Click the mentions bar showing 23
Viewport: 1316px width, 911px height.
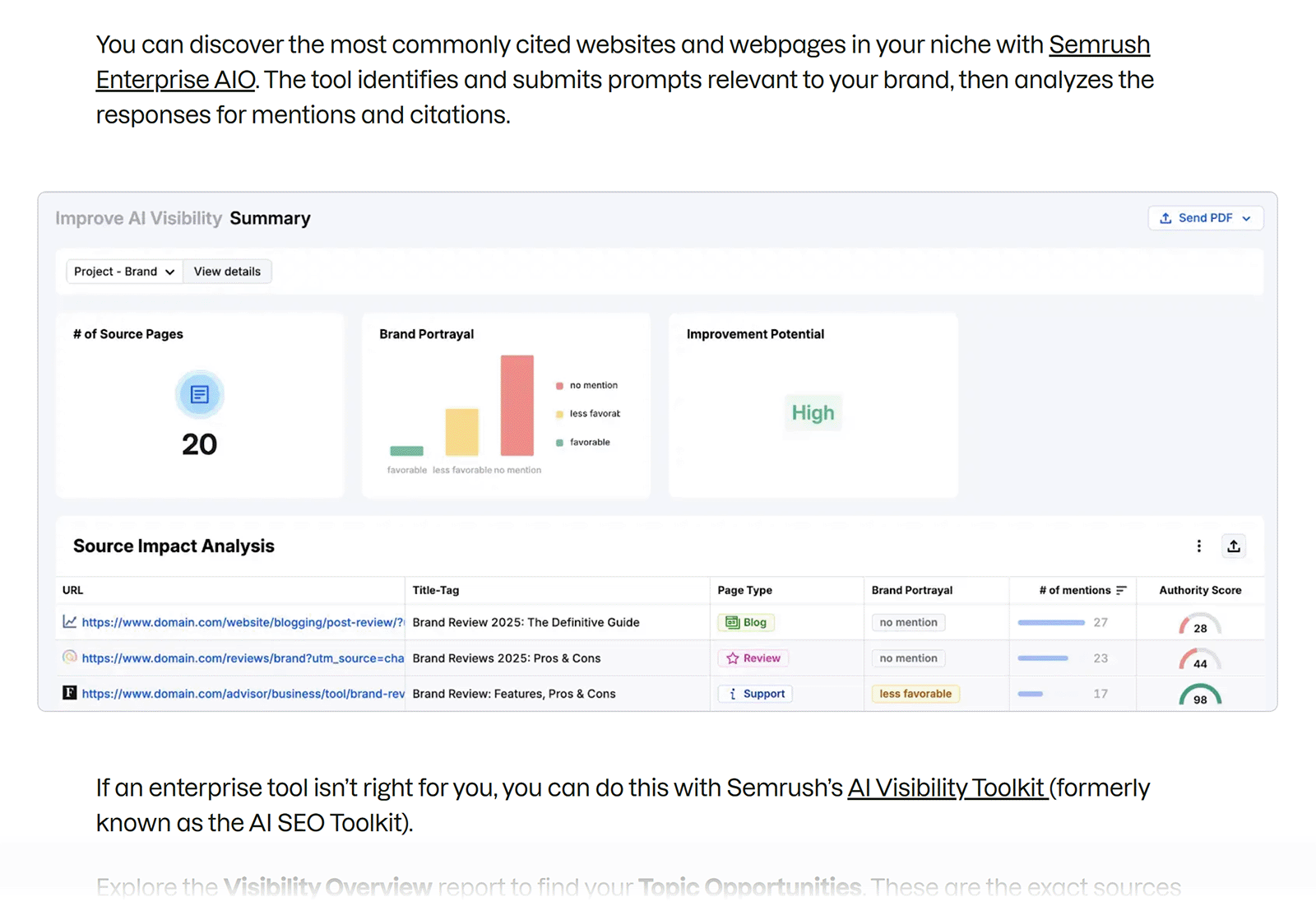(x=1043, y=658)
